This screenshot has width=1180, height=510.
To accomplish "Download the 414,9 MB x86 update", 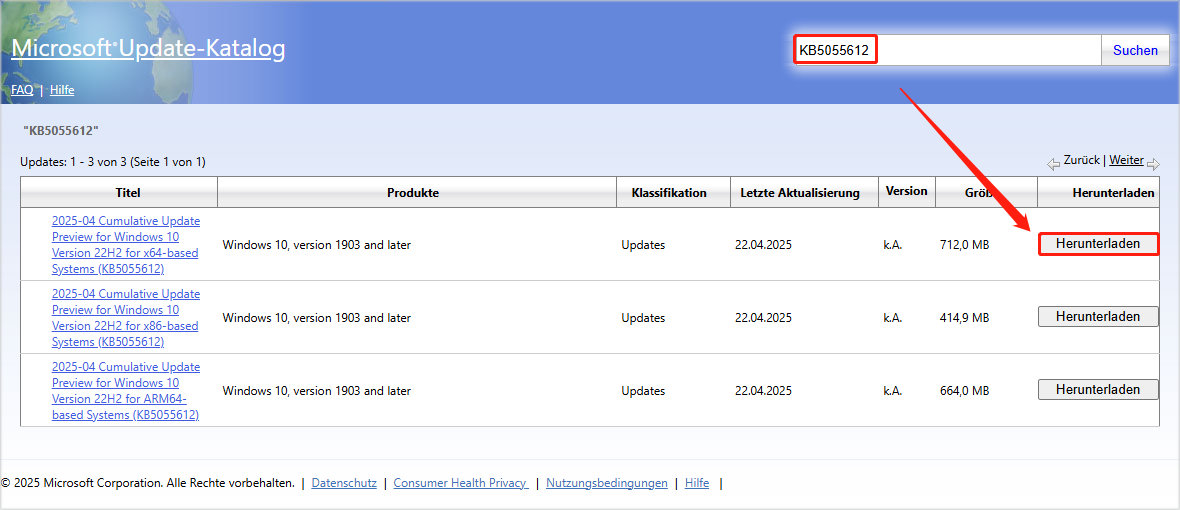I will (1098, 317).
